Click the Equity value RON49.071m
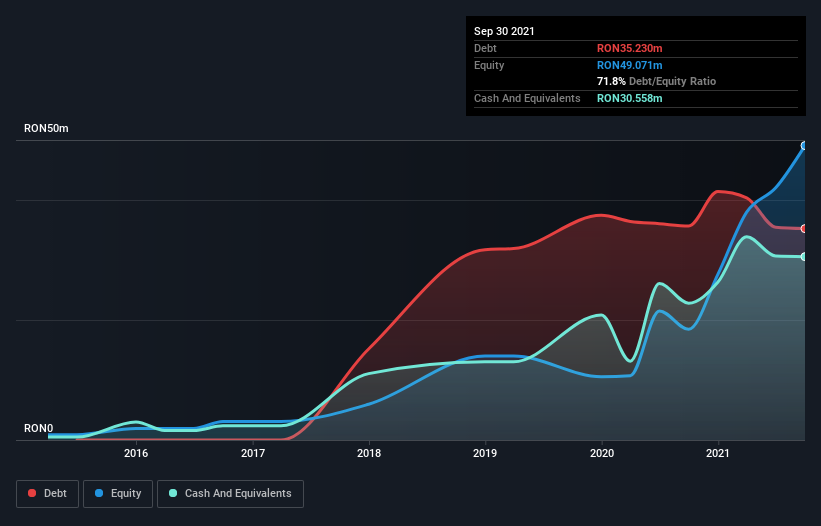821x526 pixels. 629,65
